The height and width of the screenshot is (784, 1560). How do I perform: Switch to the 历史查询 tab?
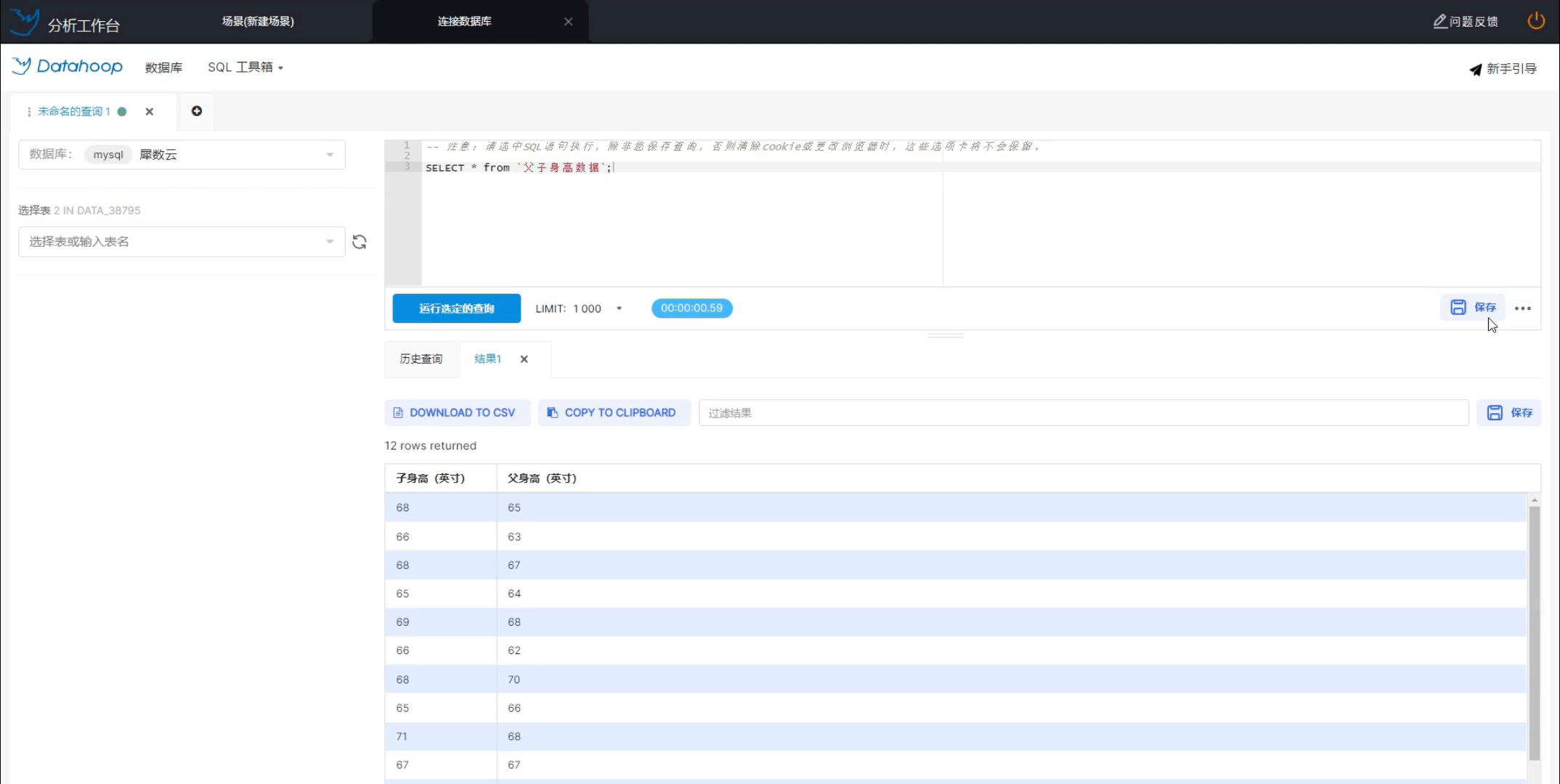point(421,359)
